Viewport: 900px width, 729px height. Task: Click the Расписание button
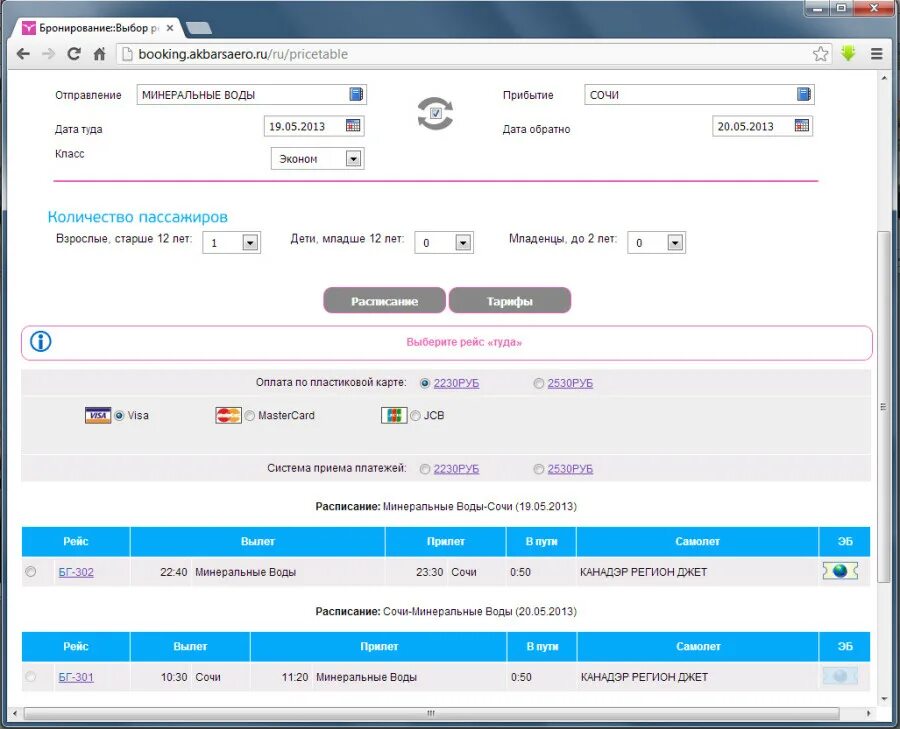tap(385, 301)
